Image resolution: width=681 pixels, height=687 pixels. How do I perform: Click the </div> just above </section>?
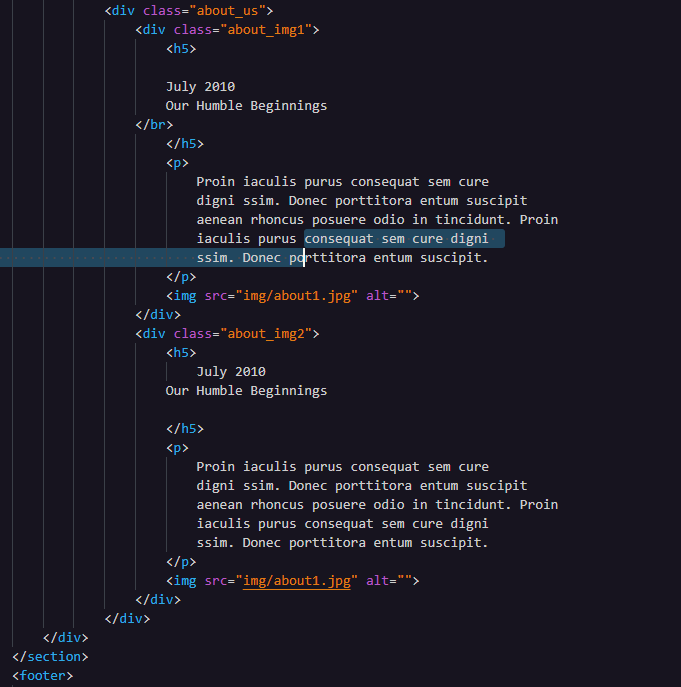point(66,637)
